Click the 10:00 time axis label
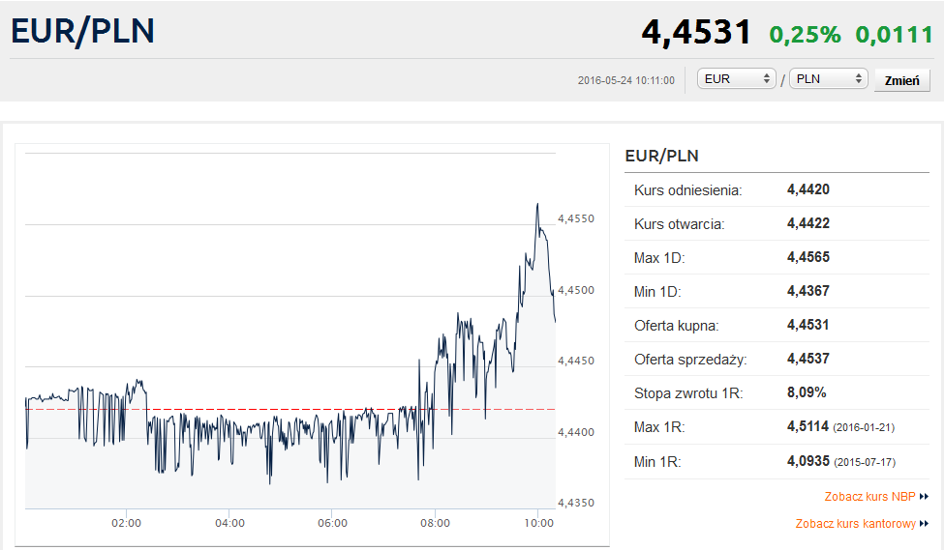The width and height of the screenshot is (945, 550). [x=538, y=523]
